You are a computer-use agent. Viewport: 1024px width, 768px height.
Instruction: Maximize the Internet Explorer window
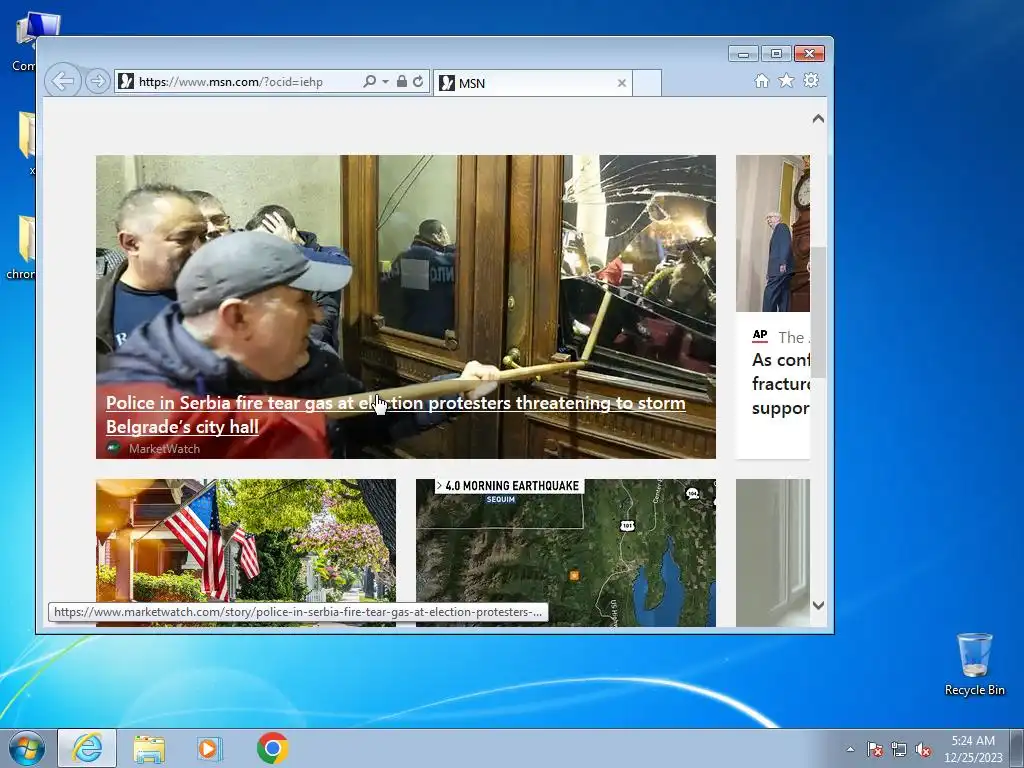pyautogui.click(x=776, y=54)
